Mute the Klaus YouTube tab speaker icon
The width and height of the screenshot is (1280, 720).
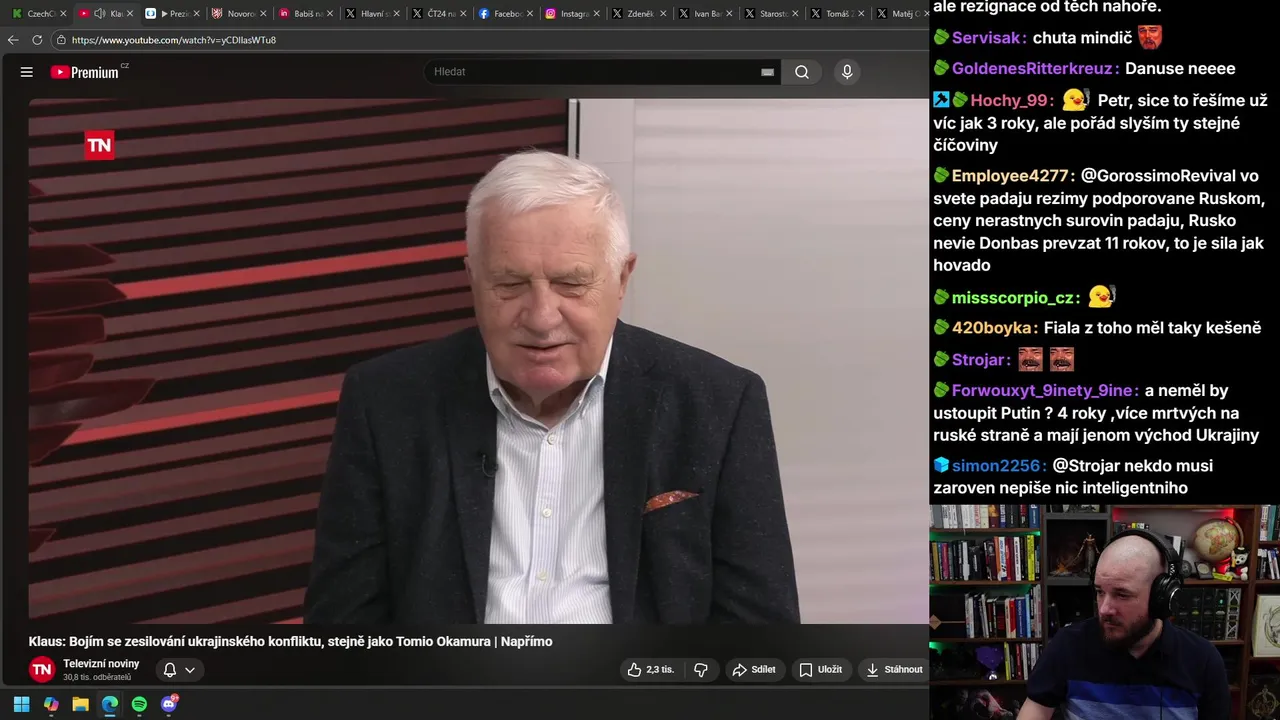[x=100, y=14]
